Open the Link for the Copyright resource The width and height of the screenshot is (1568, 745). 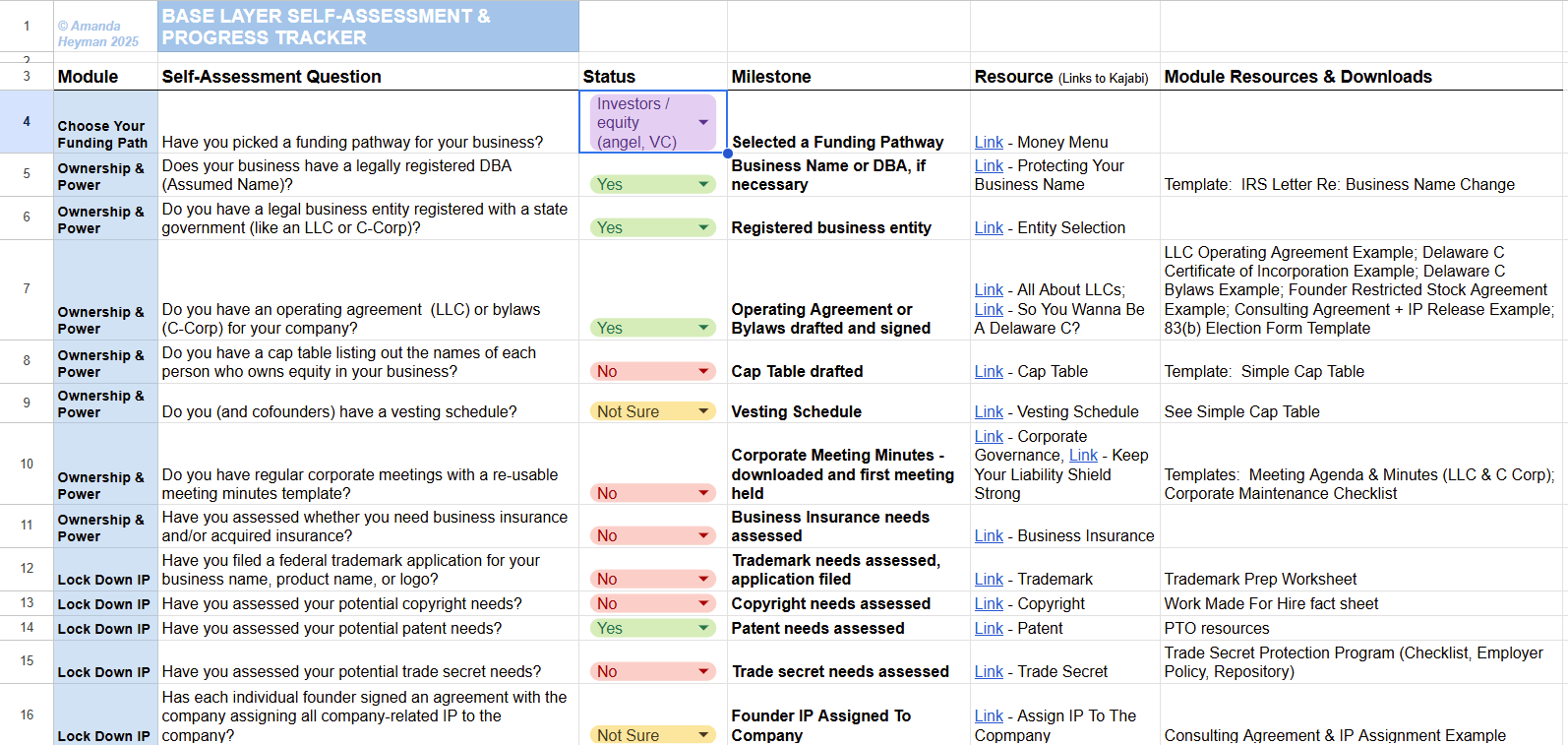coord(989,604)
